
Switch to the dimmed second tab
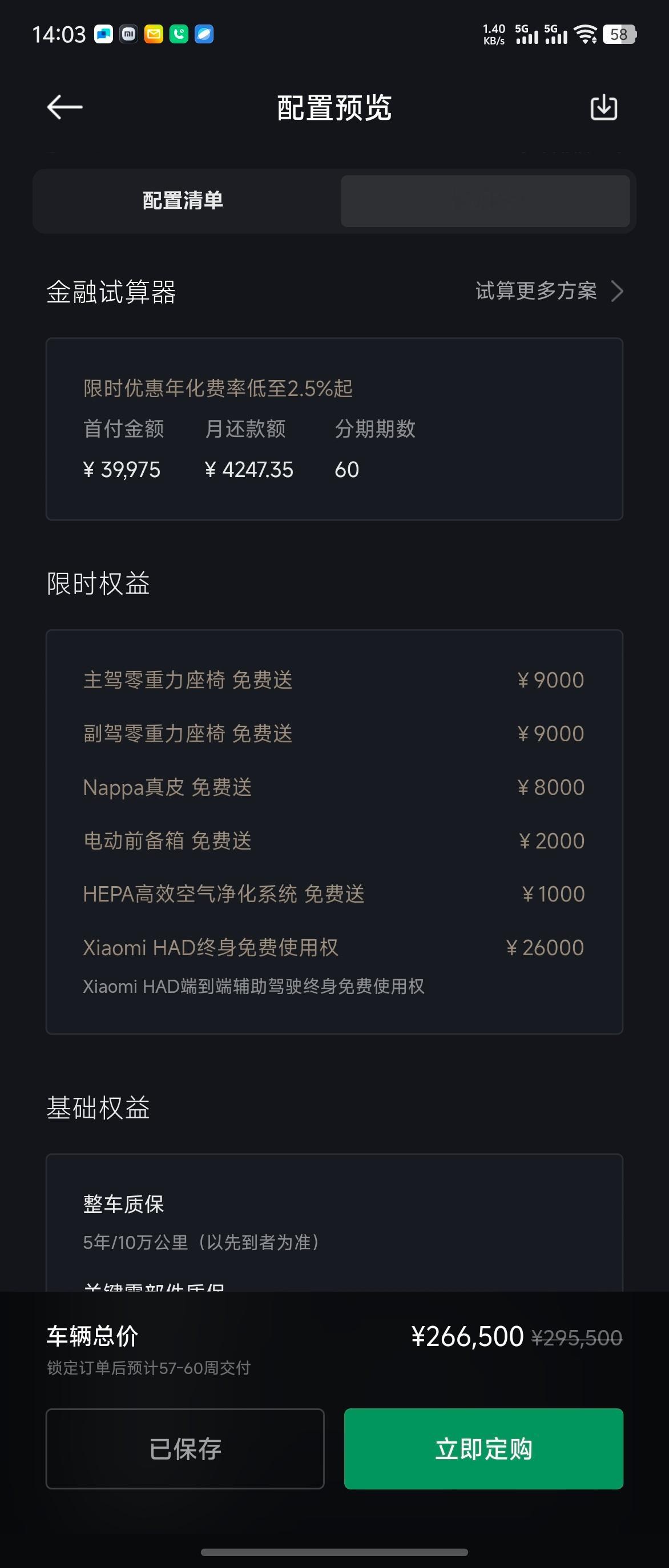pos(485,201)
